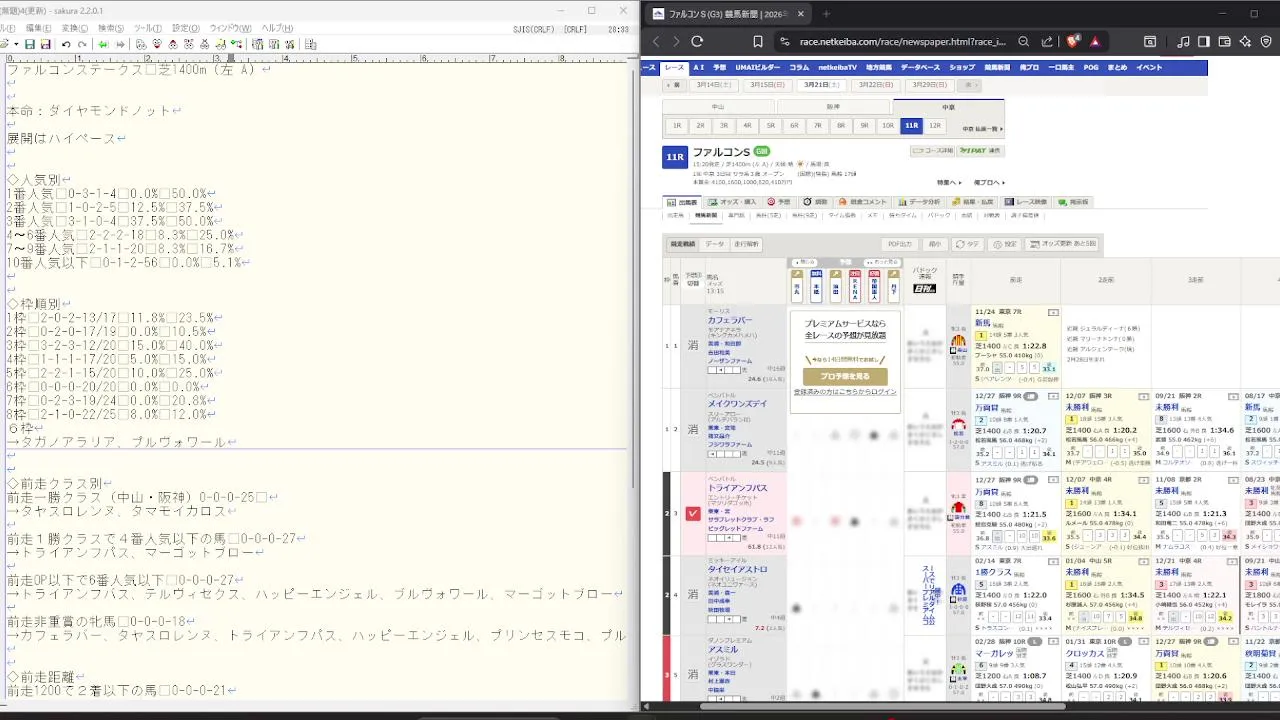Viewport: 1280px width, 720px height.
Task: Click プロ予想を見る gold button
Action: pyautogui.click(x=845, y=377)
